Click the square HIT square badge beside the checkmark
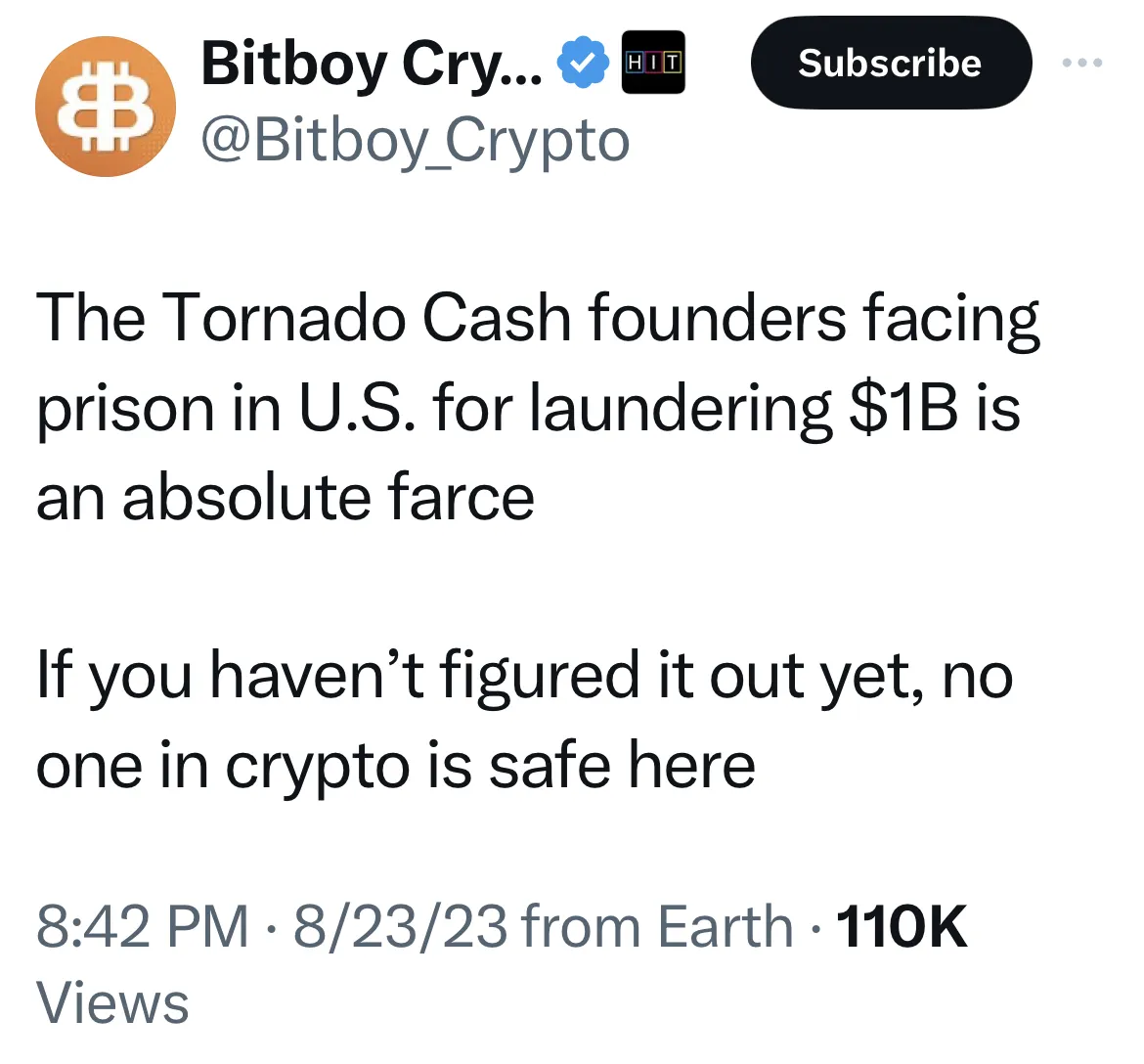Screen dimensions: 1144x1064 pos(653,61)
